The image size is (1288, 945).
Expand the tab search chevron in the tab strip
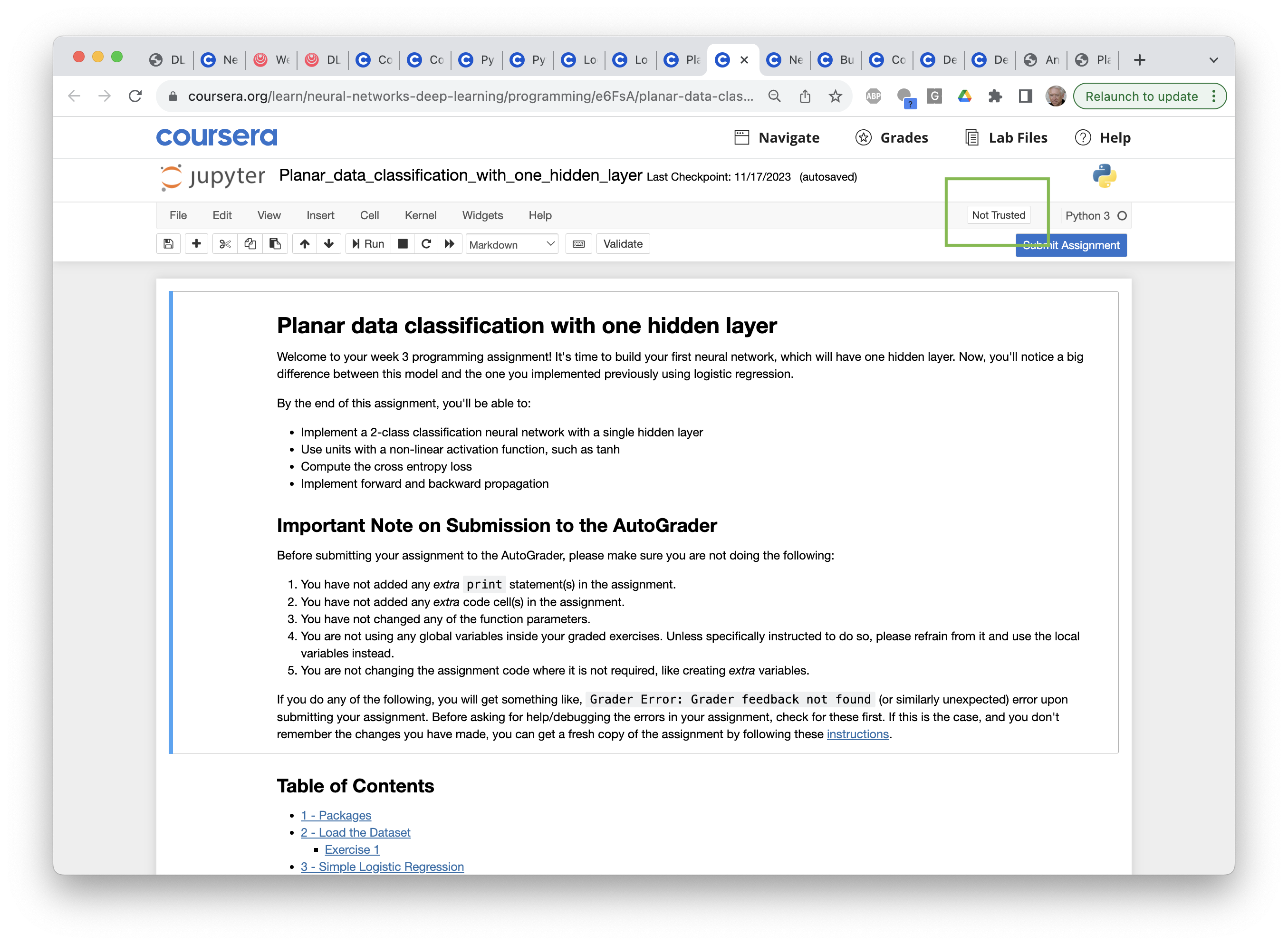[1213, 60]
